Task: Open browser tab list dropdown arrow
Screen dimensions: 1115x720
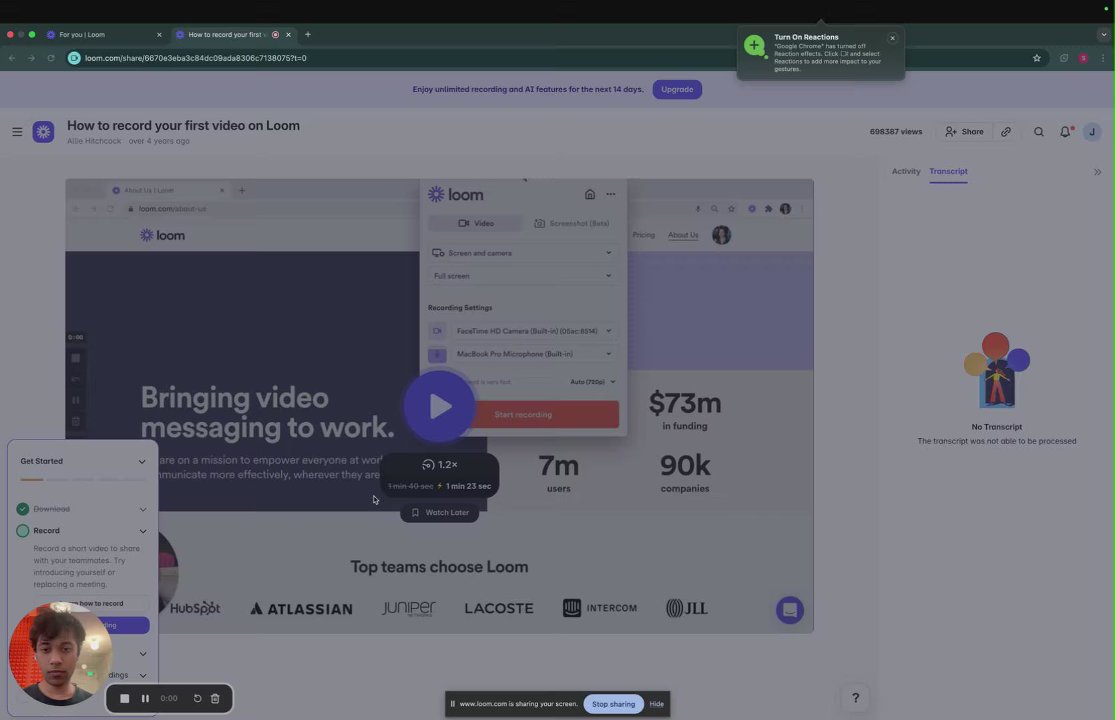Action: click(x=1104, y=34)
